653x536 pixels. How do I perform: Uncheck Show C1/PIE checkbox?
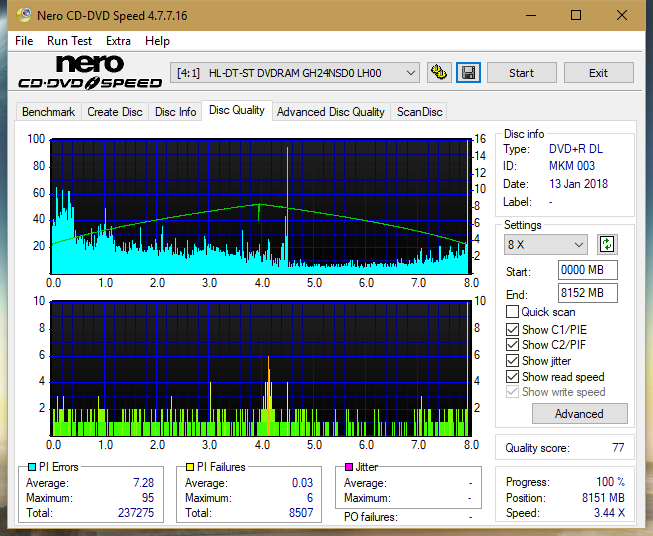click(x=512, y=329)
